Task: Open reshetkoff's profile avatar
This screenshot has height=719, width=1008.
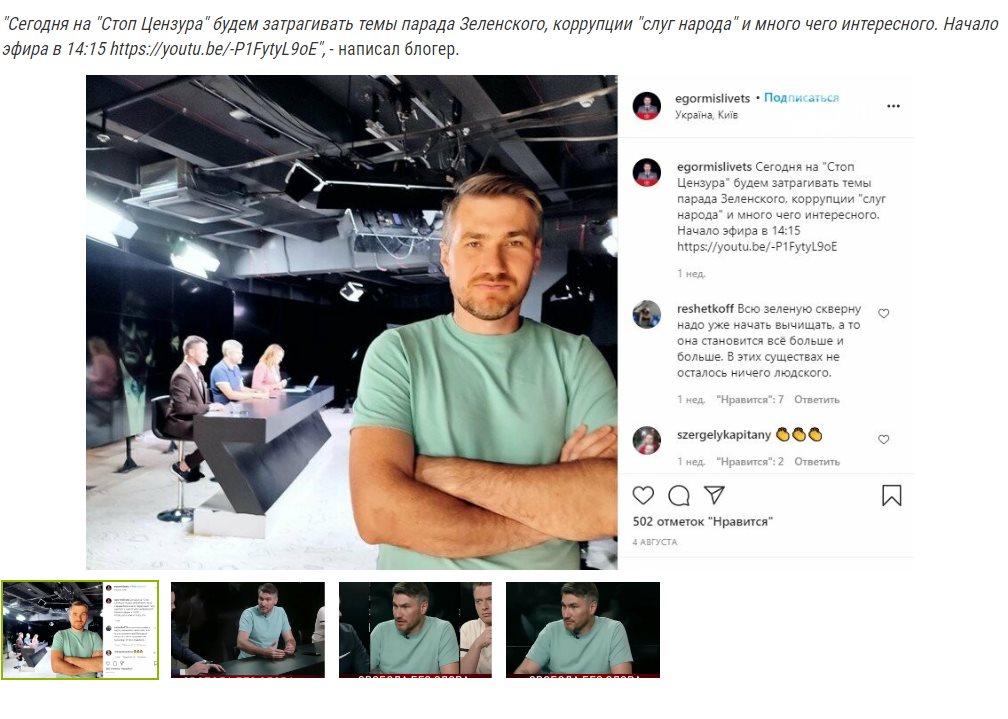Action: (647, 314)
